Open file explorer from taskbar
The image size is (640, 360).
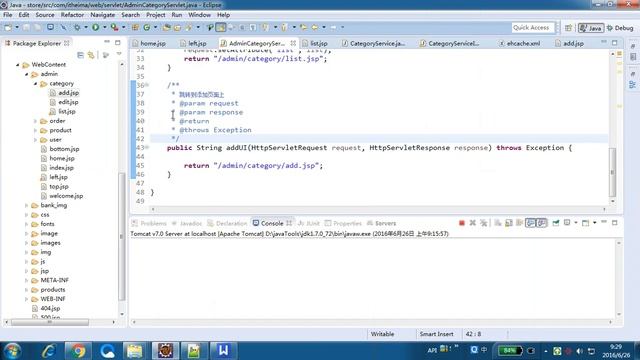click(x=135, y=351)
